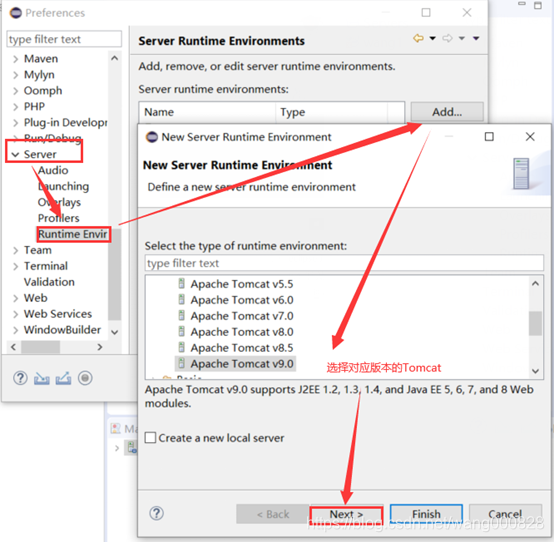This screenshot has width=554, height=542.
Task: Click the preferences tree scroll-down arrow
Action: coord(114,332)
